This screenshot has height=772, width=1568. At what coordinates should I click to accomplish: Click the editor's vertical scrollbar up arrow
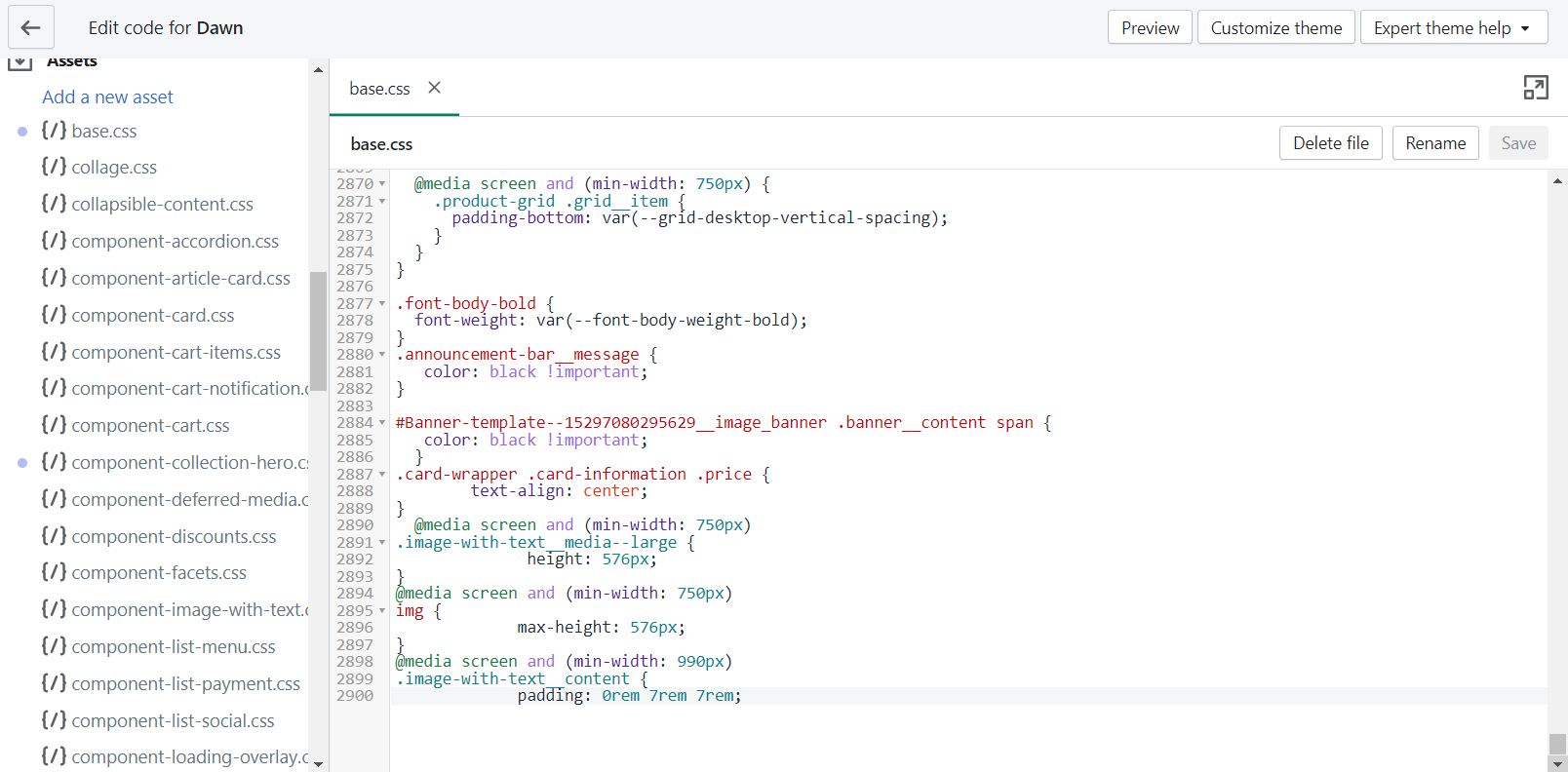[x=1557, y=180]
